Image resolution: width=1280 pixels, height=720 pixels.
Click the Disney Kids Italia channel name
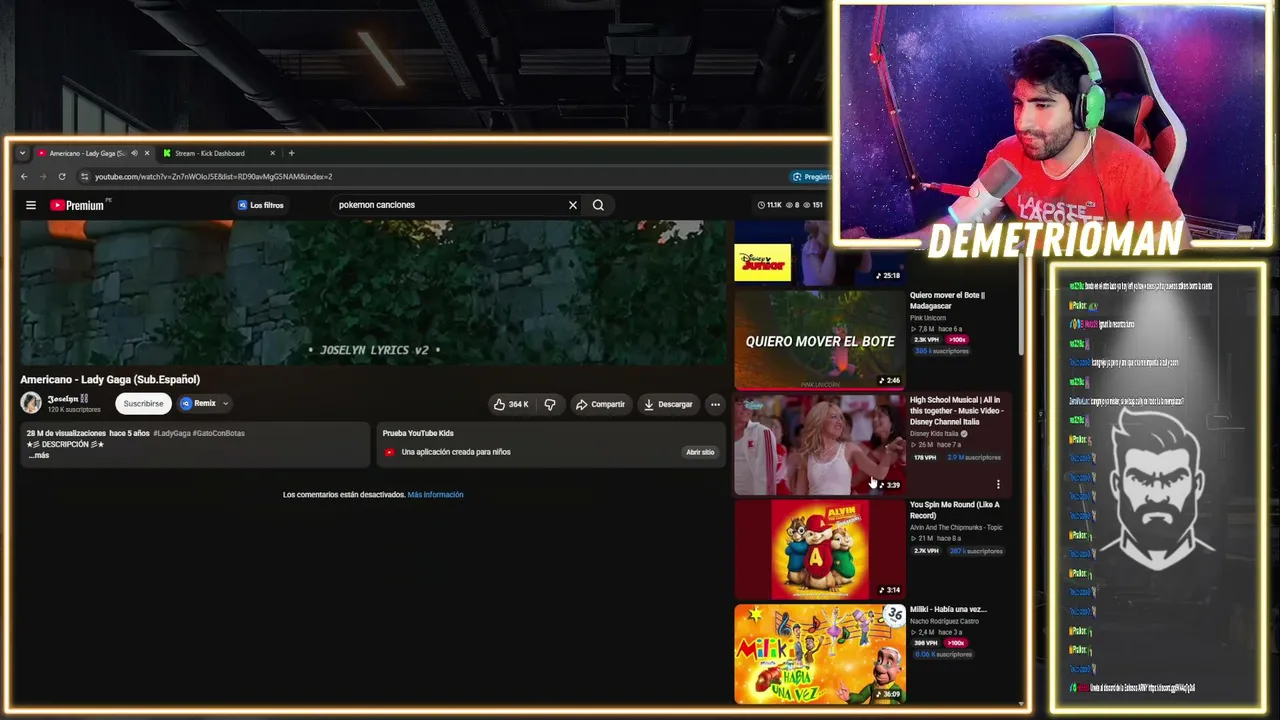(934, 434)
